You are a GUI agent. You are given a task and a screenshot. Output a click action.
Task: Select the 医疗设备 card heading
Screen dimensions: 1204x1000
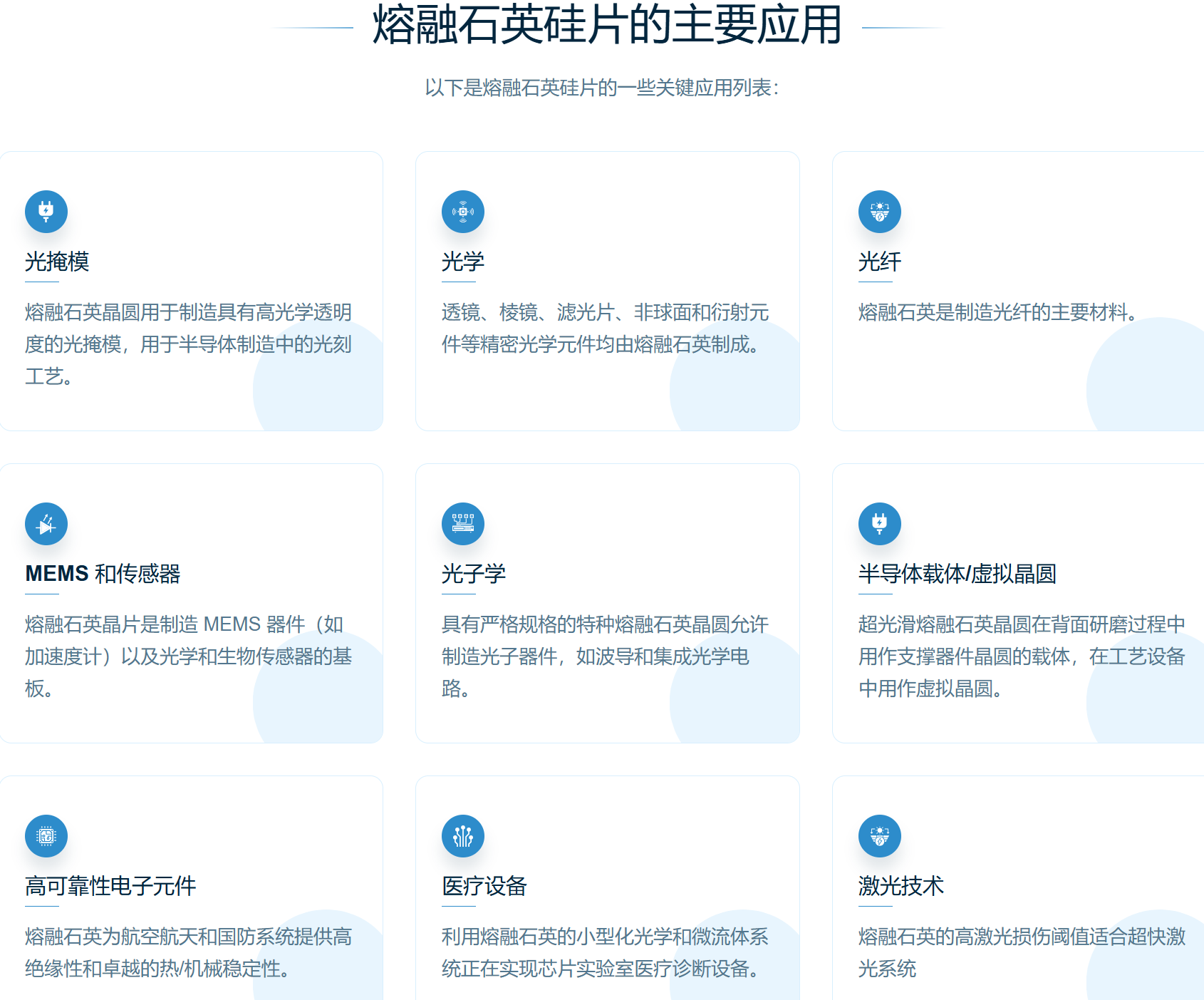pos(484,886)
